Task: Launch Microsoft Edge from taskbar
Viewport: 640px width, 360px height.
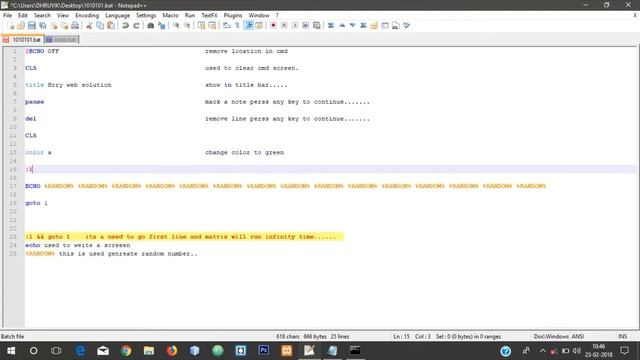Action: (x=80, y=351)
